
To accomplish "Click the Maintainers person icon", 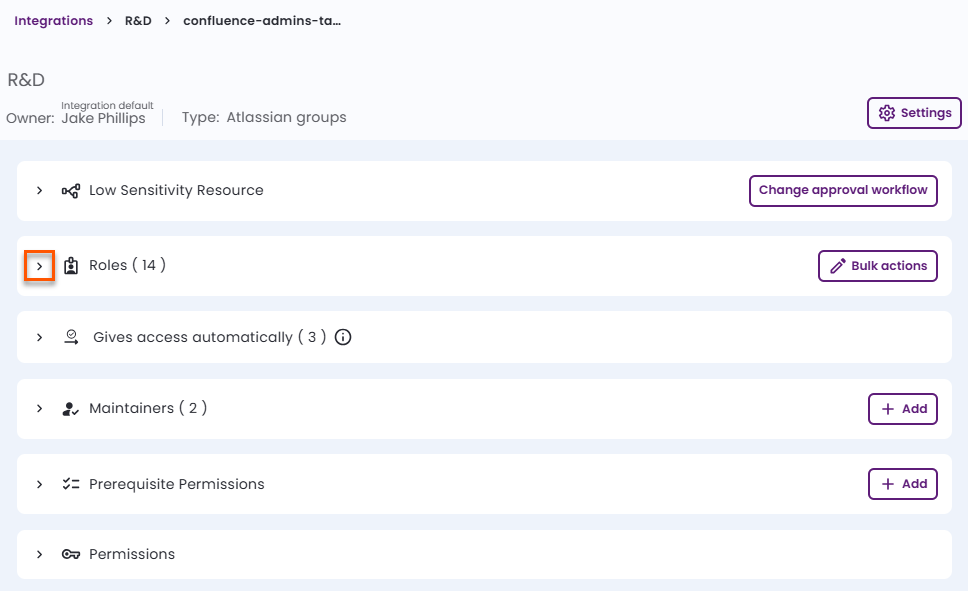I will point(71,408).
